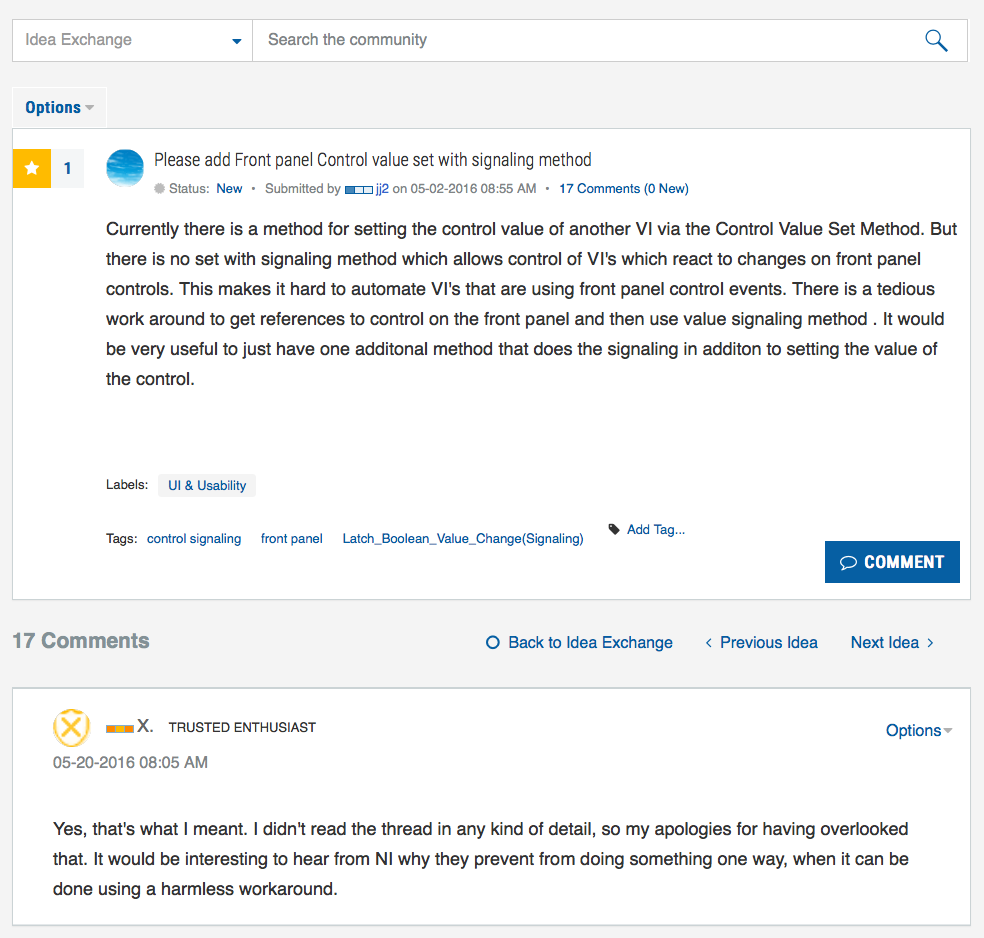This screenshot has width=984, height=938.
Task: Click the commenter's yellow X avatar
Action: pos(72,728)
